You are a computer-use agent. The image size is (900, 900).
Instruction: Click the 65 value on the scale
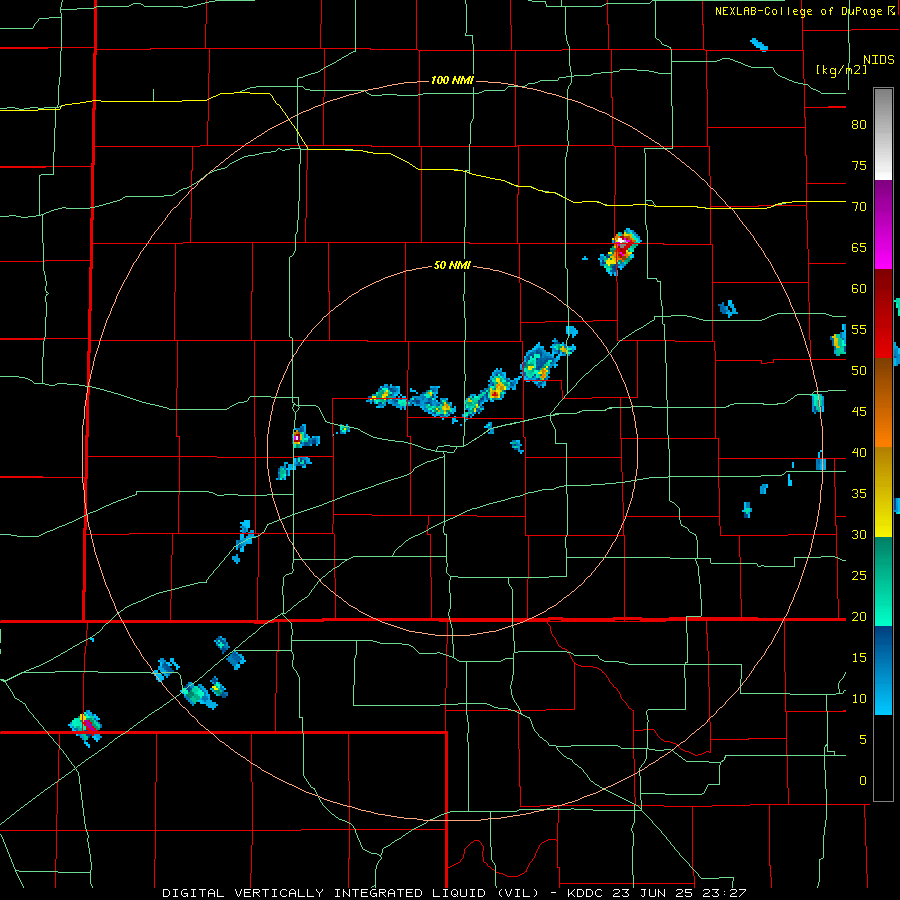[x=859, y=247]
